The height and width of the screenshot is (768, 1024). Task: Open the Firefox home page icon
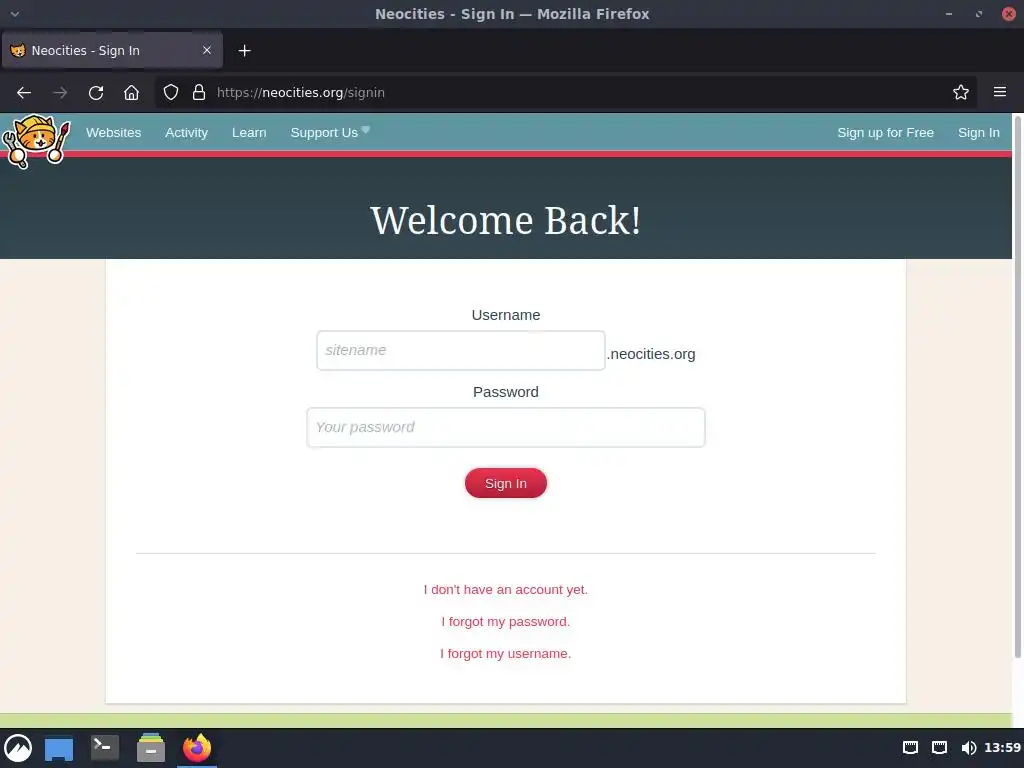pos(131,93)
